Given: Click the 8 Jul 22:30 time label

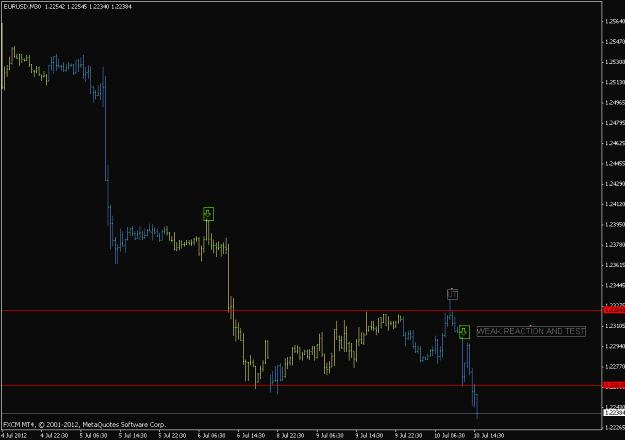Looking at the screenshot, I should click(x=291, y=436).
